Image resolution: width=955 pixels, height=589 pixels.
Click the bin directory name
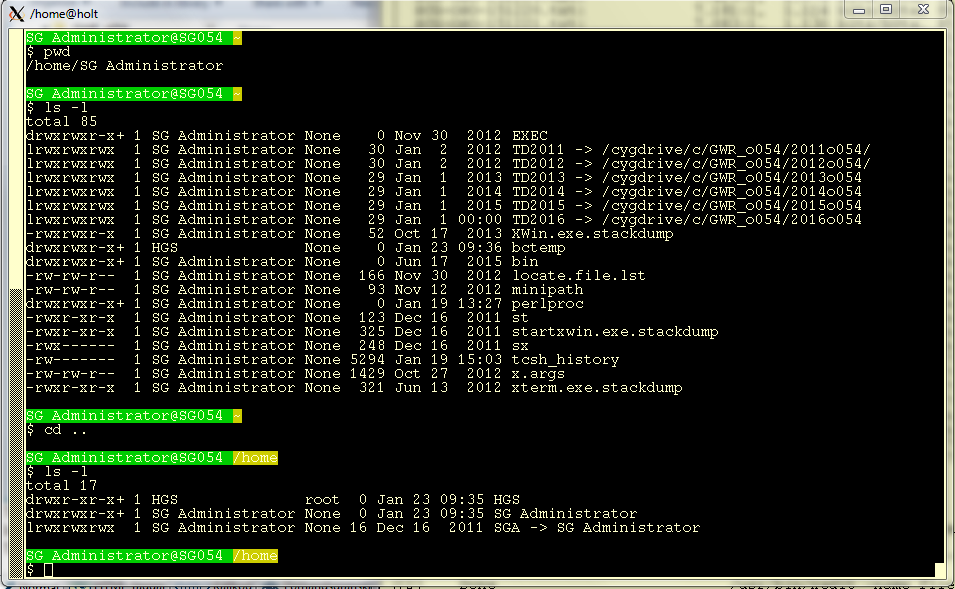tap(525, 261)
